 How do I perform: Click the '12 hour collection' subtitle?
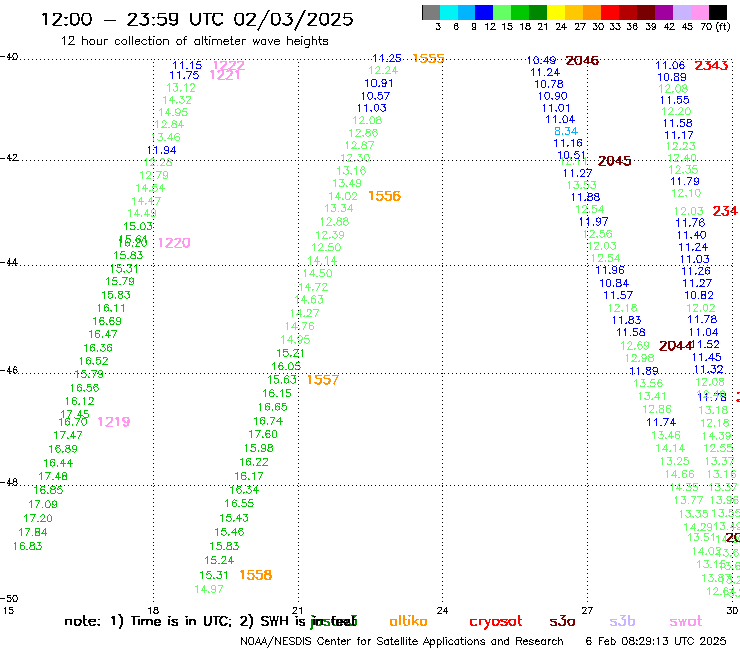click(x=194, y=41)
